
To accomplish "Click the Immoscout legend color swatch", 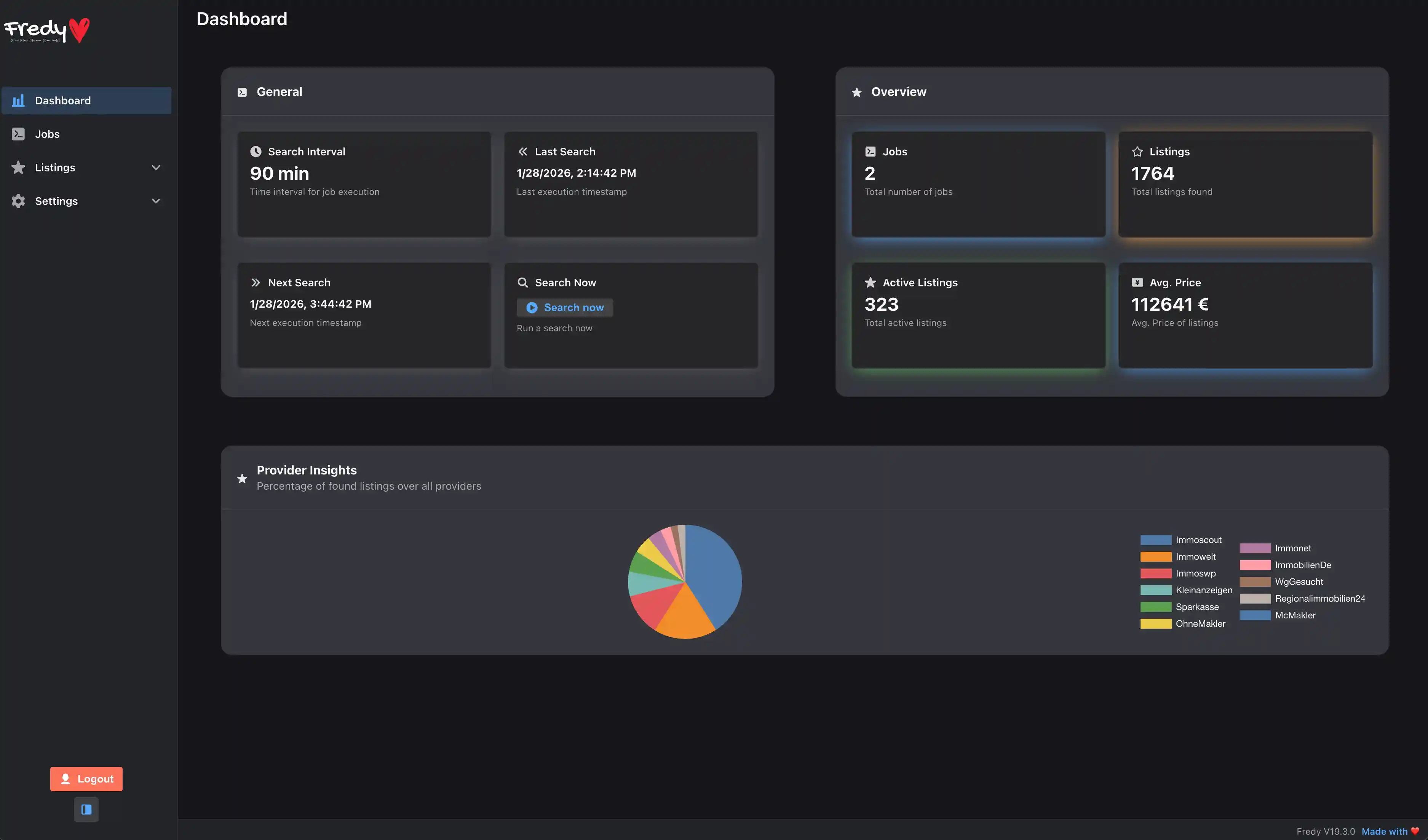I will point(1156,540).
